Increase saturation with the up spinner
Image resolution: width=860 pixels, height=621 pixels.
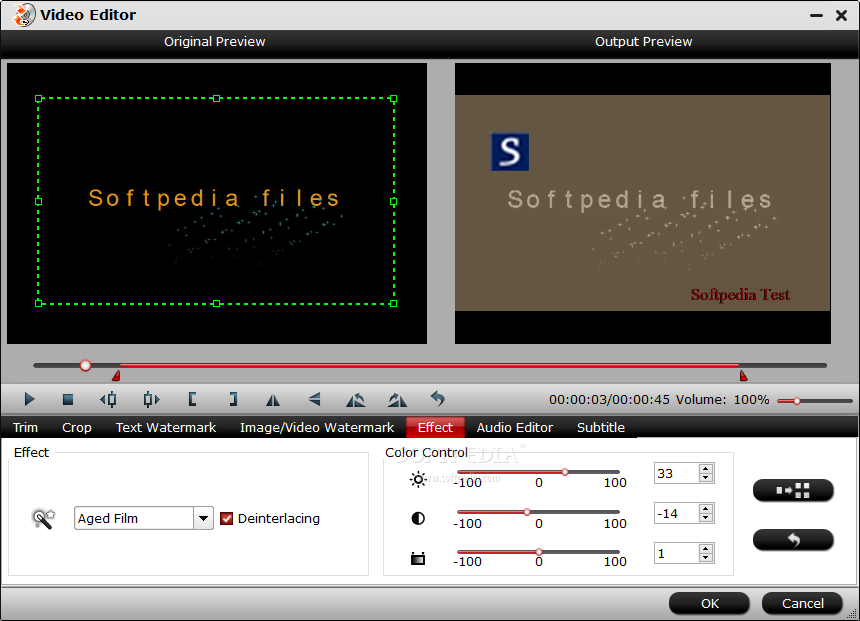706,549
